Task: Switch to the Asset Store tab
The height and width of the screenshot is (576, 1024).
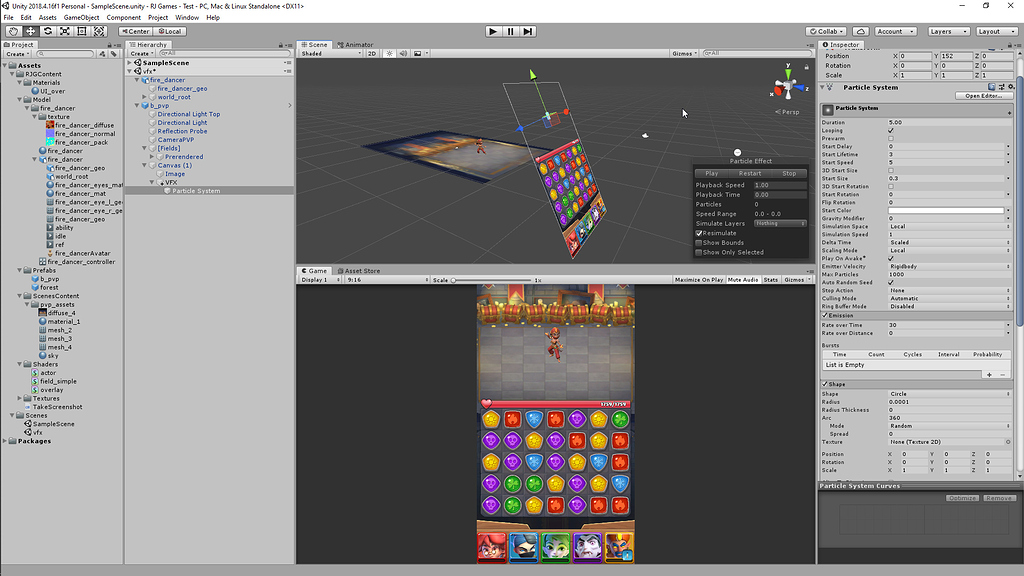Action: coord(360,270)
